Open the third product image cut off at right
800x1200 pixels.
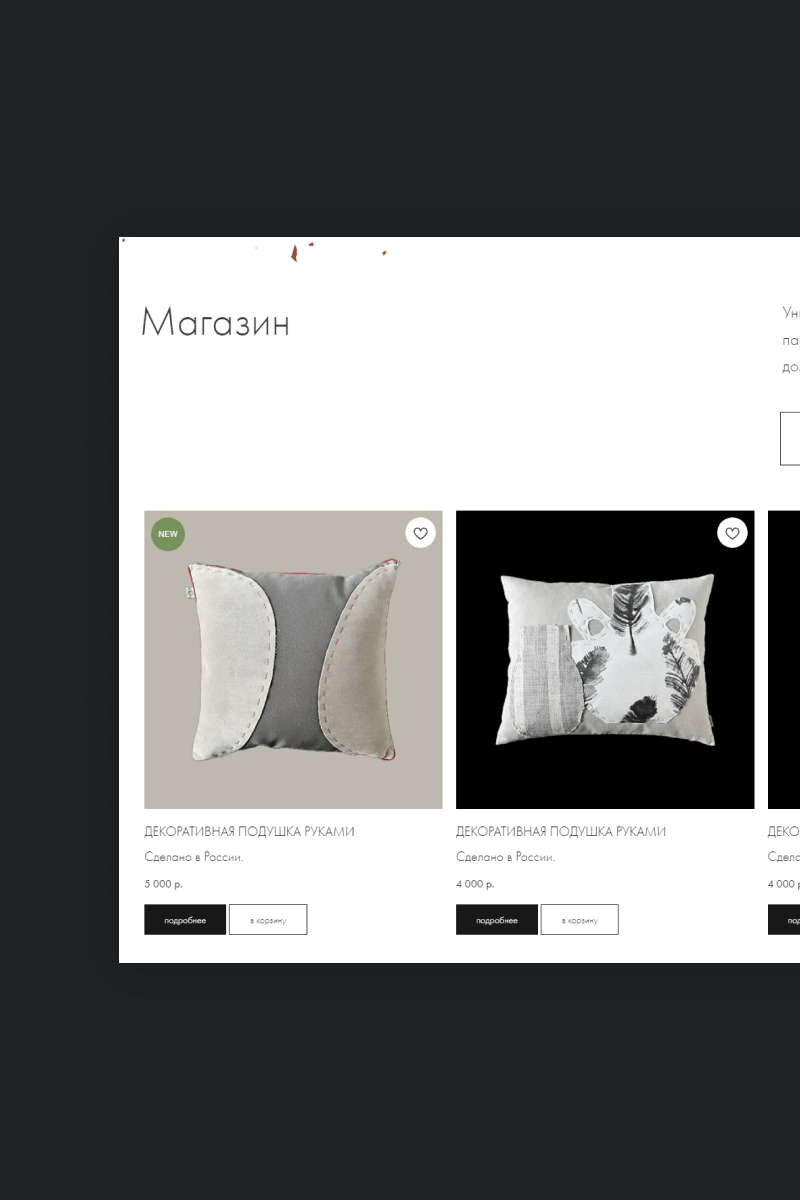click(x=784, y=660)
